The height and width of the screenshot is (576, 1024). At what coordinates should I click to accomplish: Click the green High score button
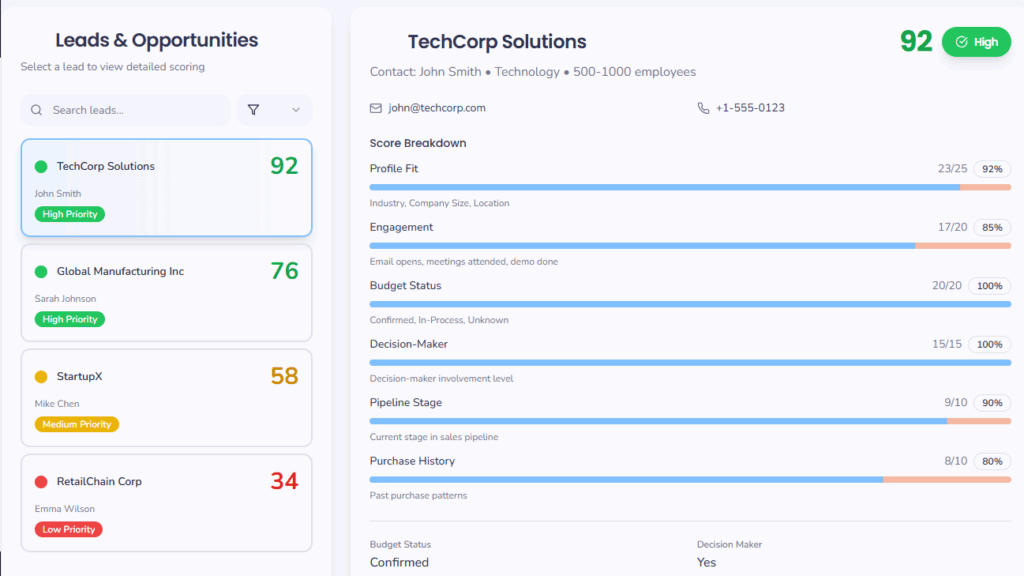976,42
